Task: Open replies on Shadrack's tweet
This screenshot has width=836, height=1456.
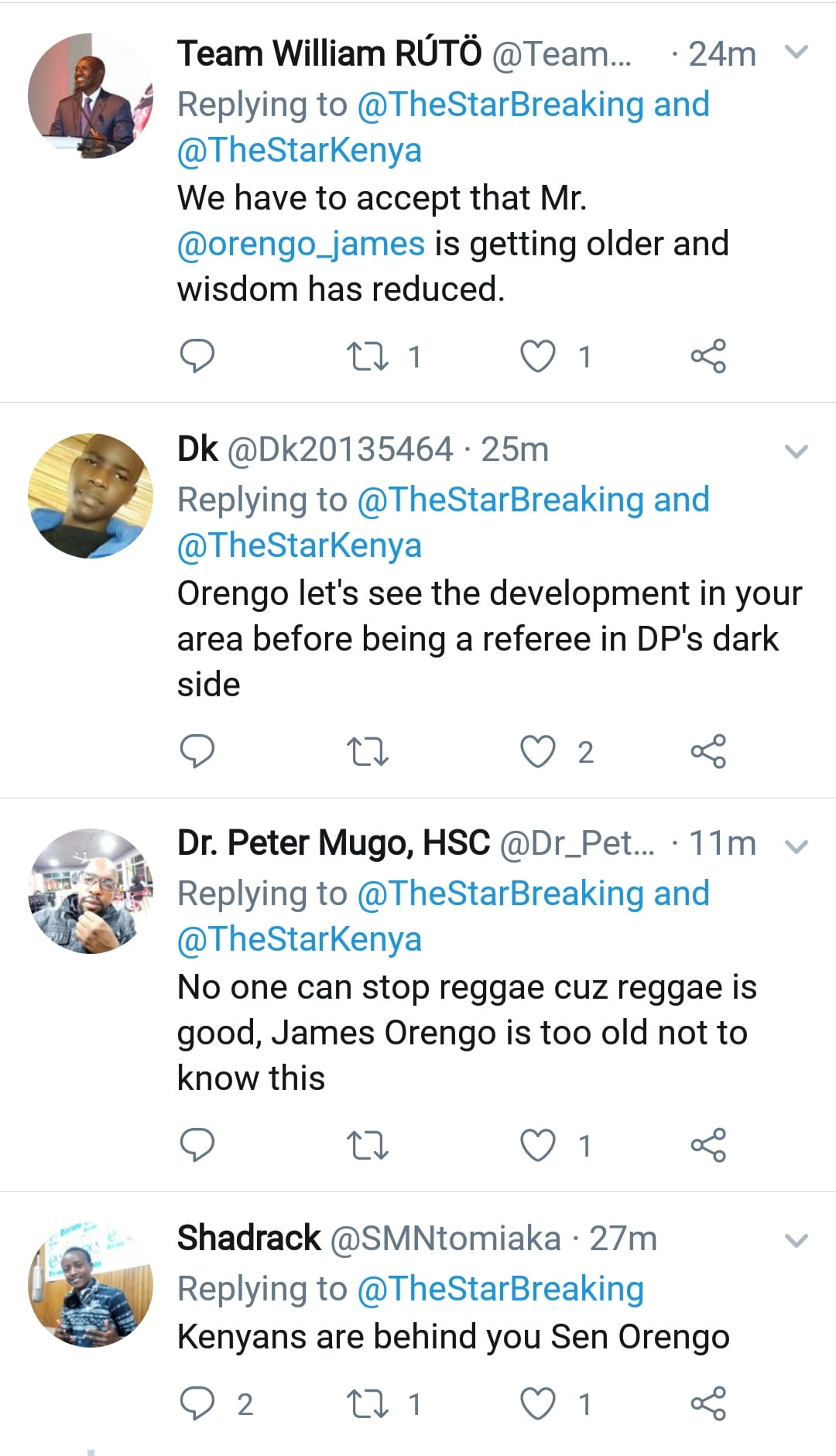Action: point(197,1404)
